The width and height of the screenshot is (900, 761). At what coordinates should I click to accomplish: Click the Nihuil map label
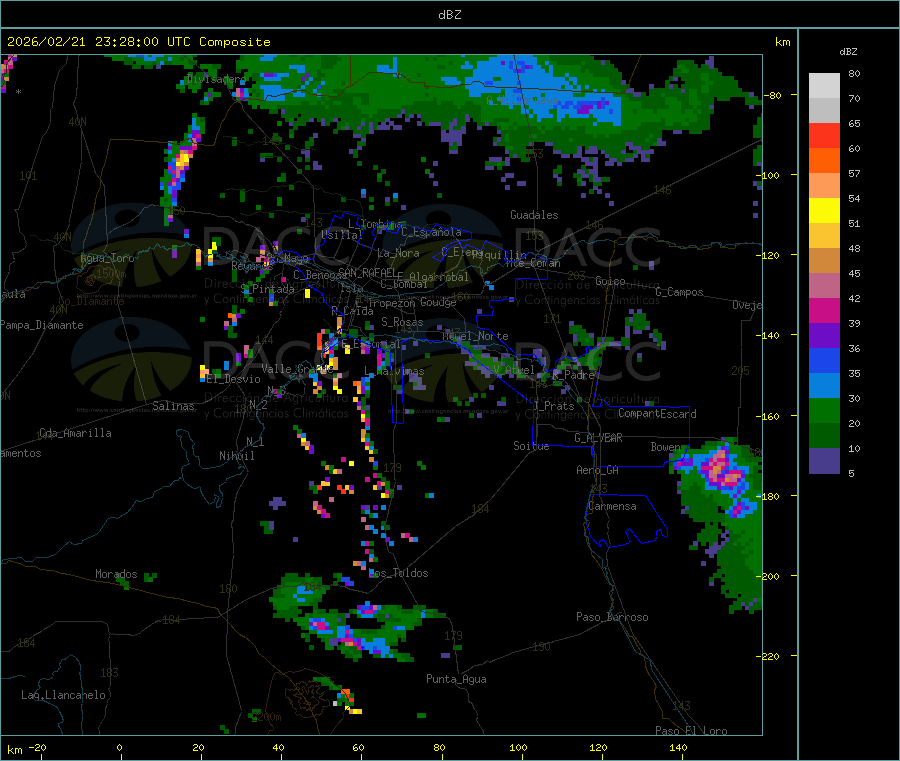[236, 456]
